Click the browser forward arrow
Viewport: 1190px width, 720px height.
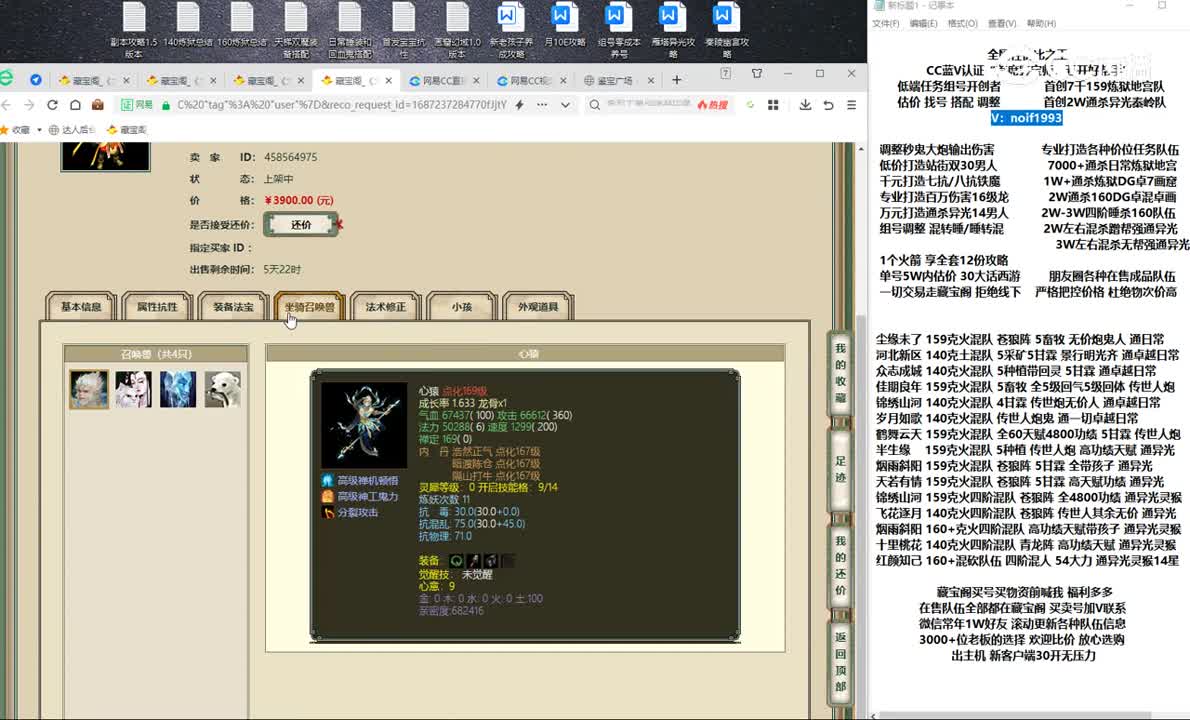29,105
